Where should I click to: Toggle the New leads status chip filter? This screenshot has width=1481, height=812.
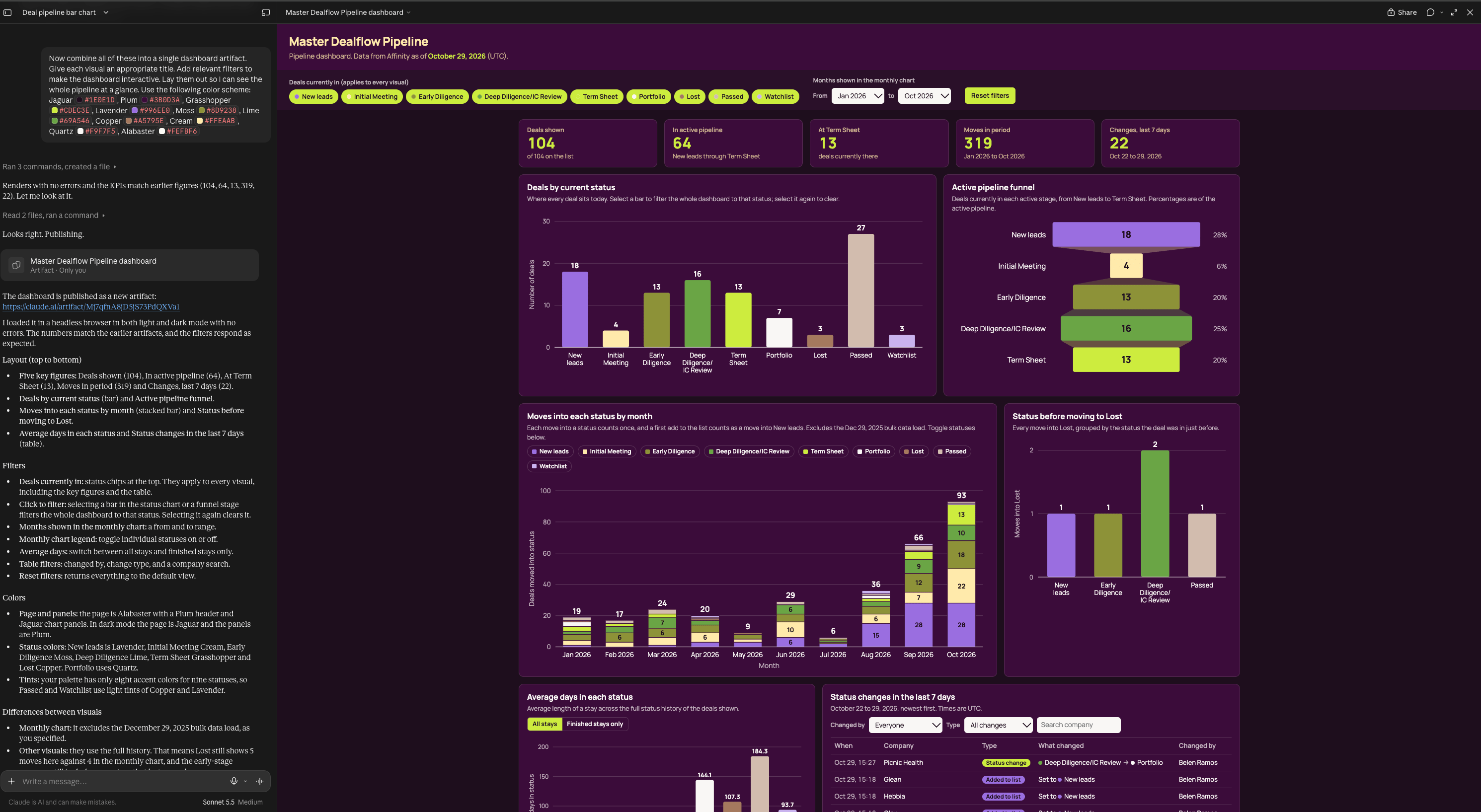[x=313, y=96]
